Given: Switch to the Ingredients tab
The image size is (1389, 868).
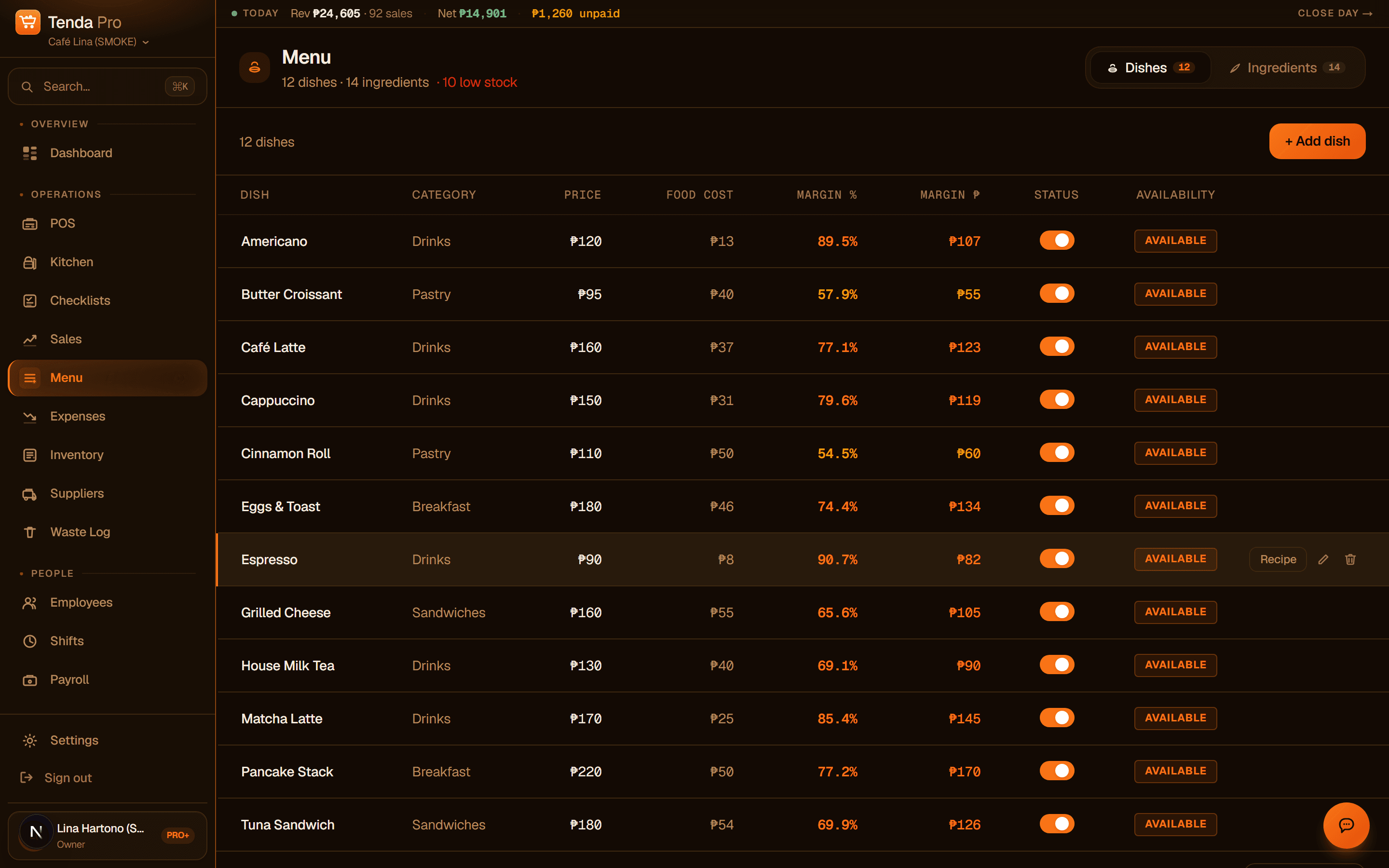Looking at the screenshot, I should pyautogui.click(x=1287, y=68).
